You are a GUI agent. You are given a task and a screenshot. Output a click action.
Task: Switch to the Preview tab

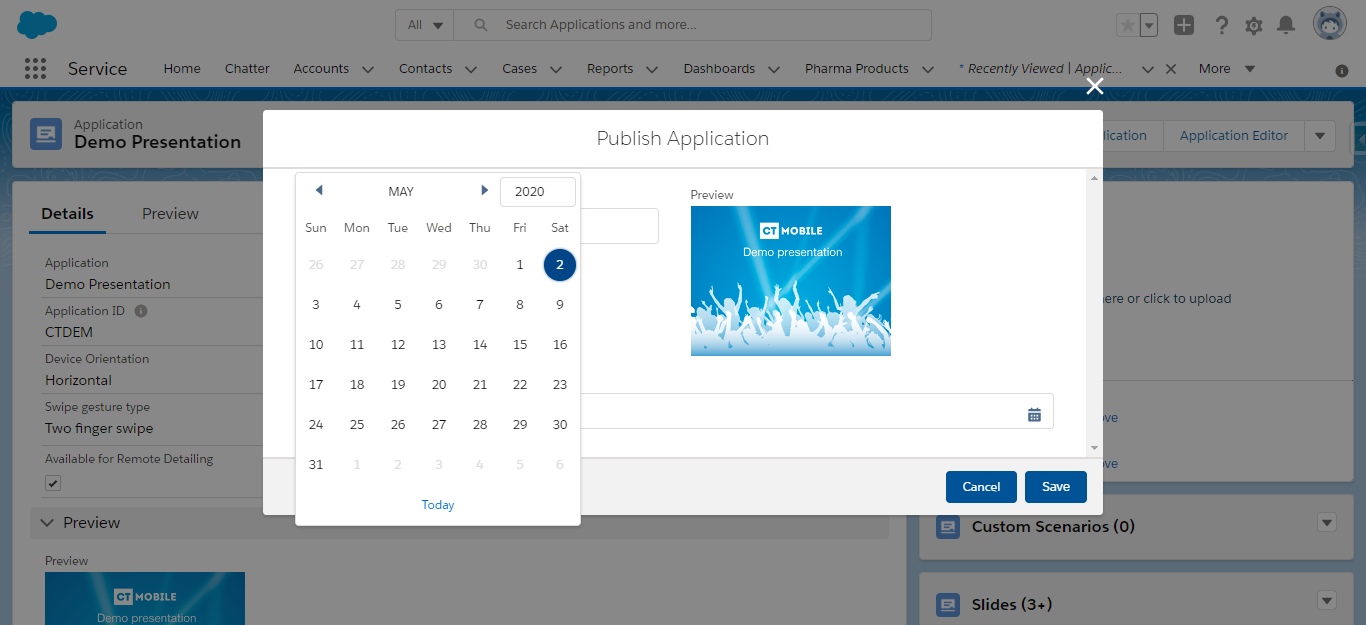(170, 213)
